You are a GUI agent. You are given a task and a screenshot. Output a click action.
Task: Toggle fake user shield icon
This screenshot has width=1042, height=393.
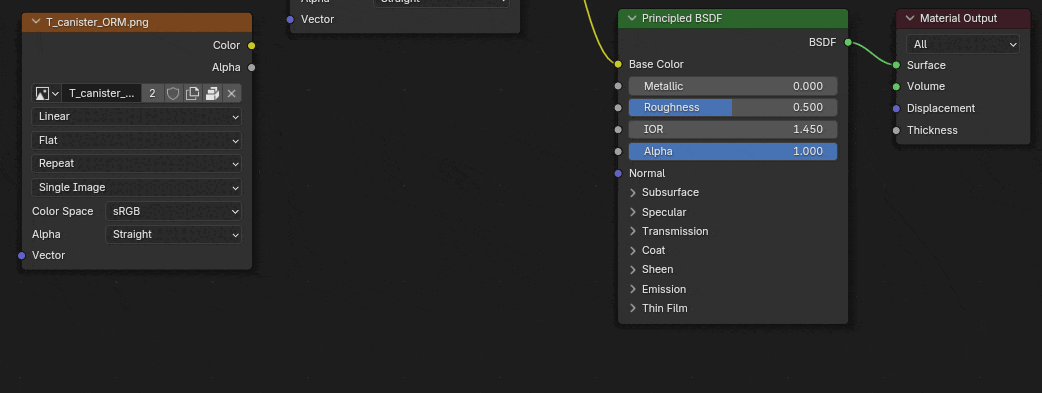point(173,93)
